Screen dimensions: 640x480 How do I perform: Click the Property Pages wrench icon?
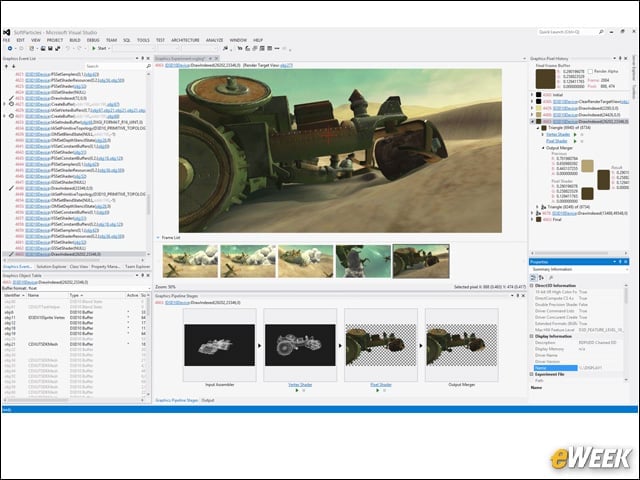pos(551,278)
